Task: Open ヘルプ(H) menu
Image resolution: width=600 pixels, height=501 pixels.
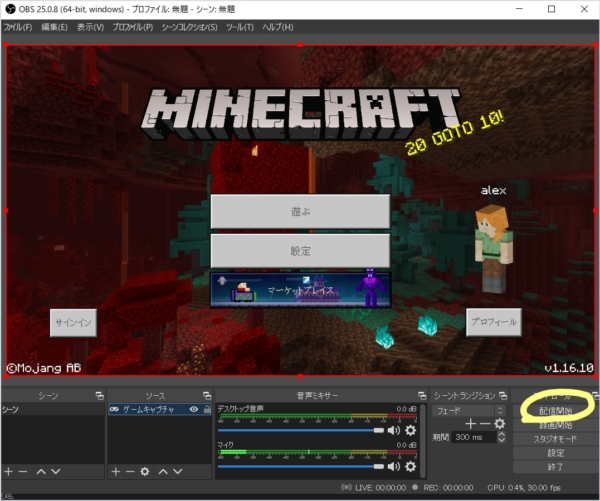Action: [278, 27]
